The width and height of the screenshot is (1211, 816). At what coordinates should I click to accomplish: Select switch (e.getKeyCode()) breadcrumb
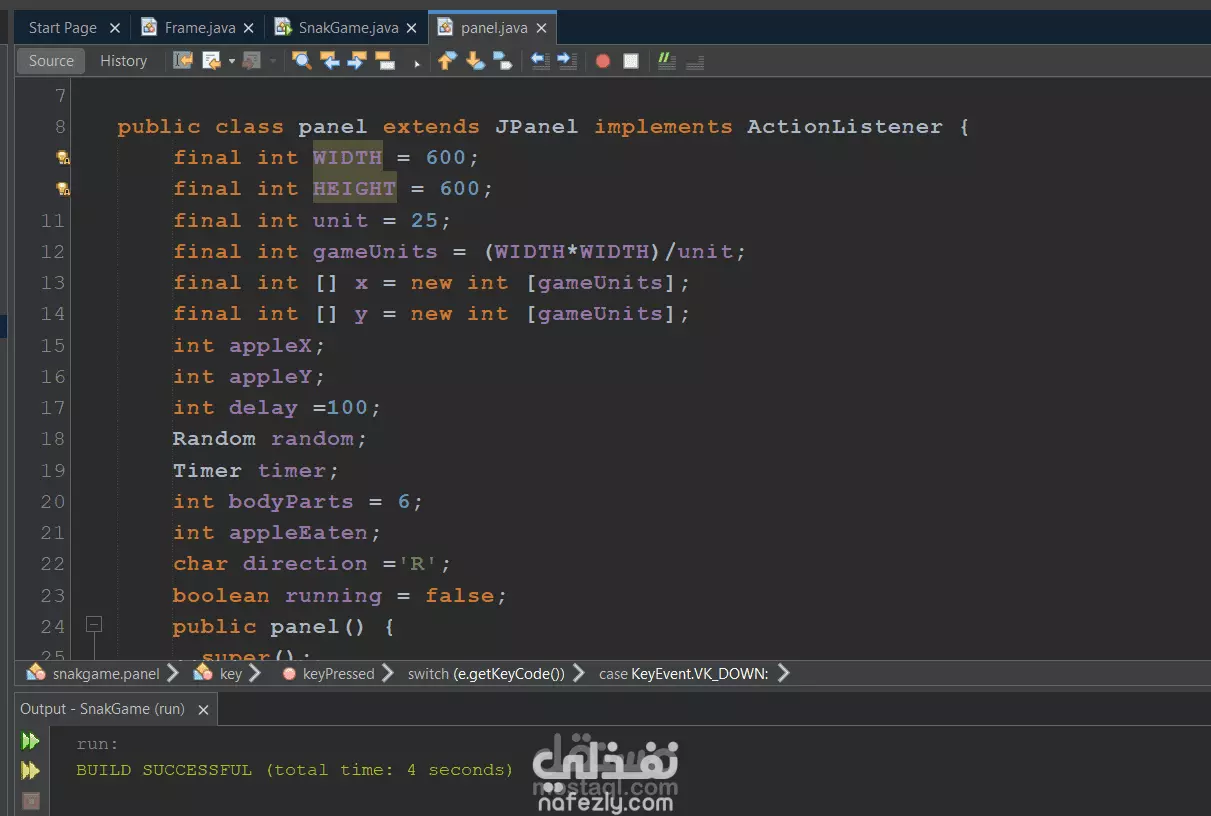point(486,673)
